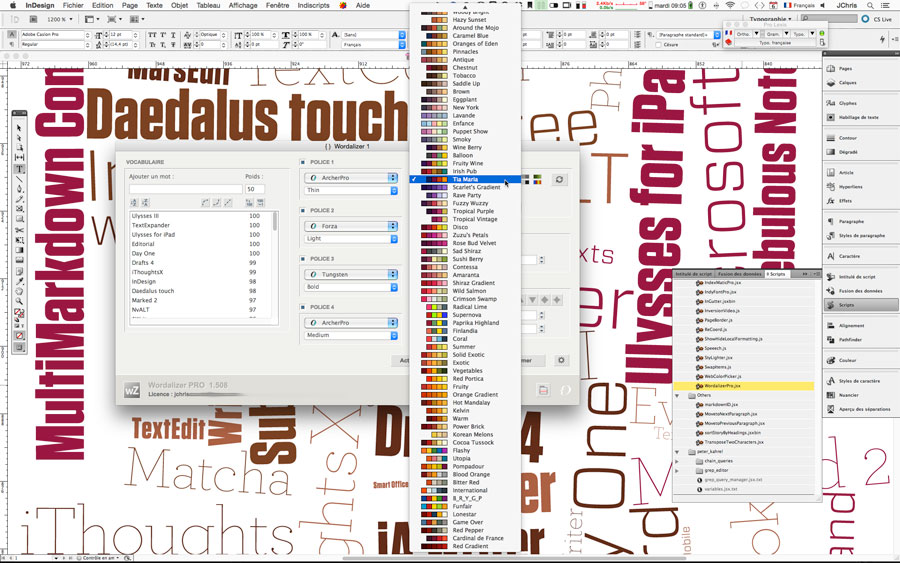Screen dimensions: 900x563
Task: Open the Light style dropdown
Action: 351,238
